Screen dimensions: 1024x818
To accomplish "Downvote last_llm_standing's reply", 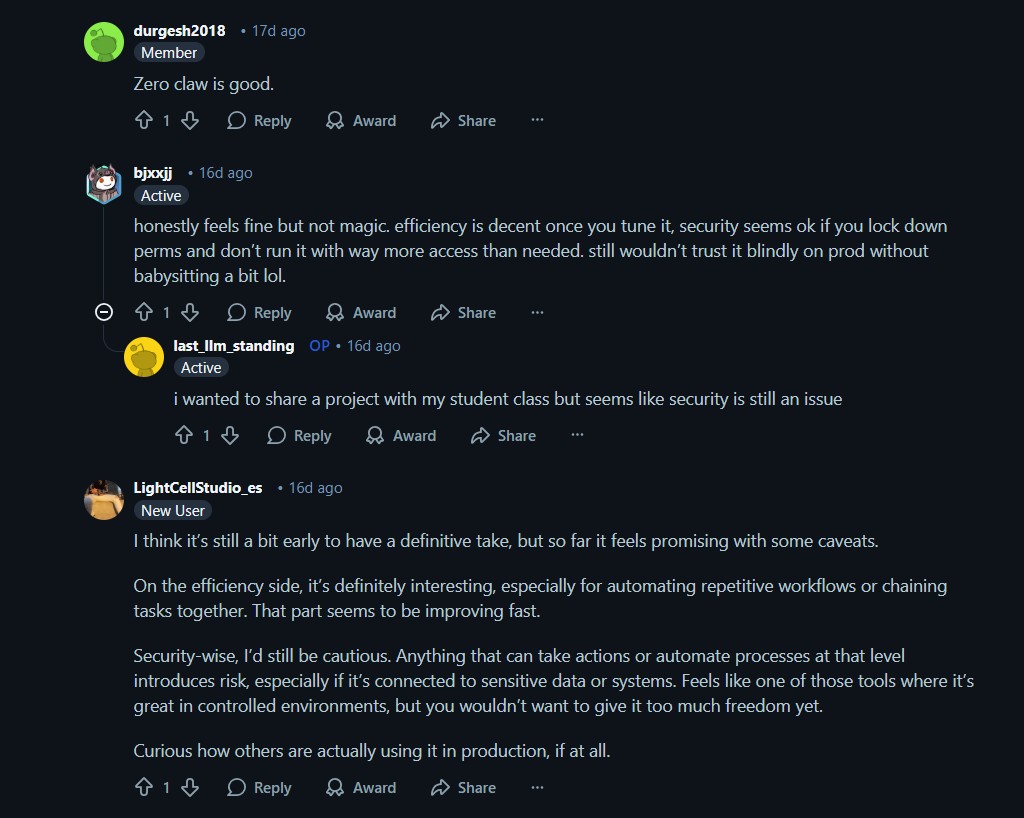I will pos(230,436).
